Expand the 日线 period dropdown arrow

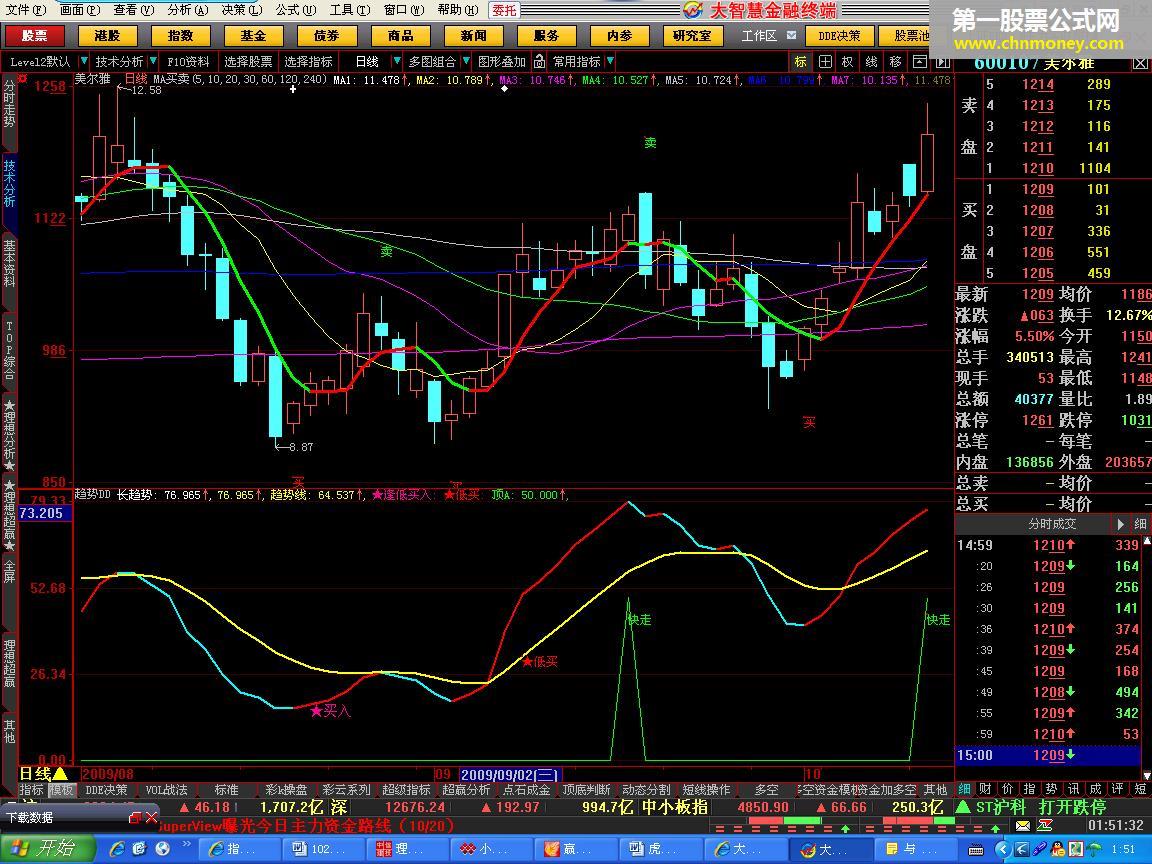pyautogui.click(x=397, y=62)
